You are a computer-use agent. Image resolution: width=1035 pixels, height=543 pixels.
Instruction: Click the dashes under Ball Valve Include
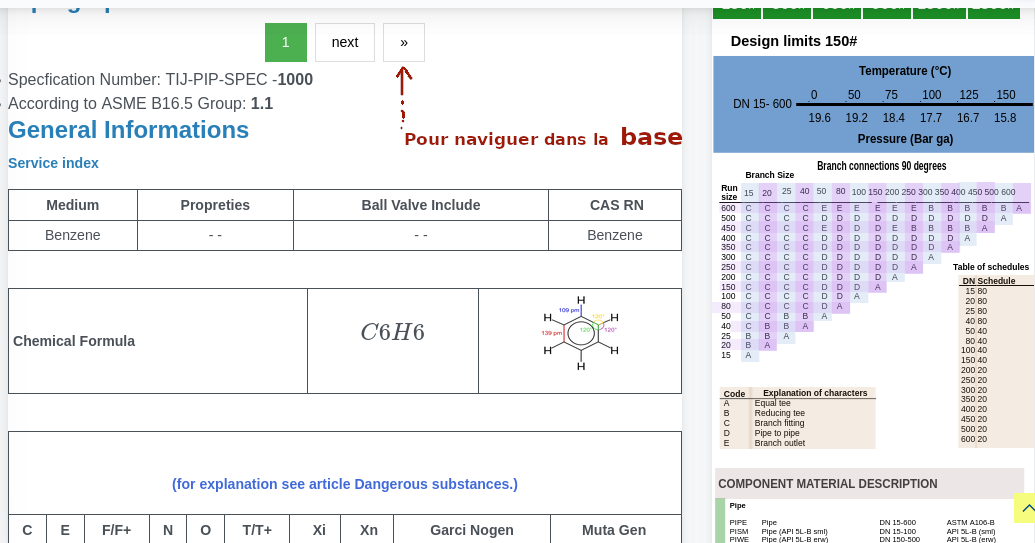pos(420,236)
